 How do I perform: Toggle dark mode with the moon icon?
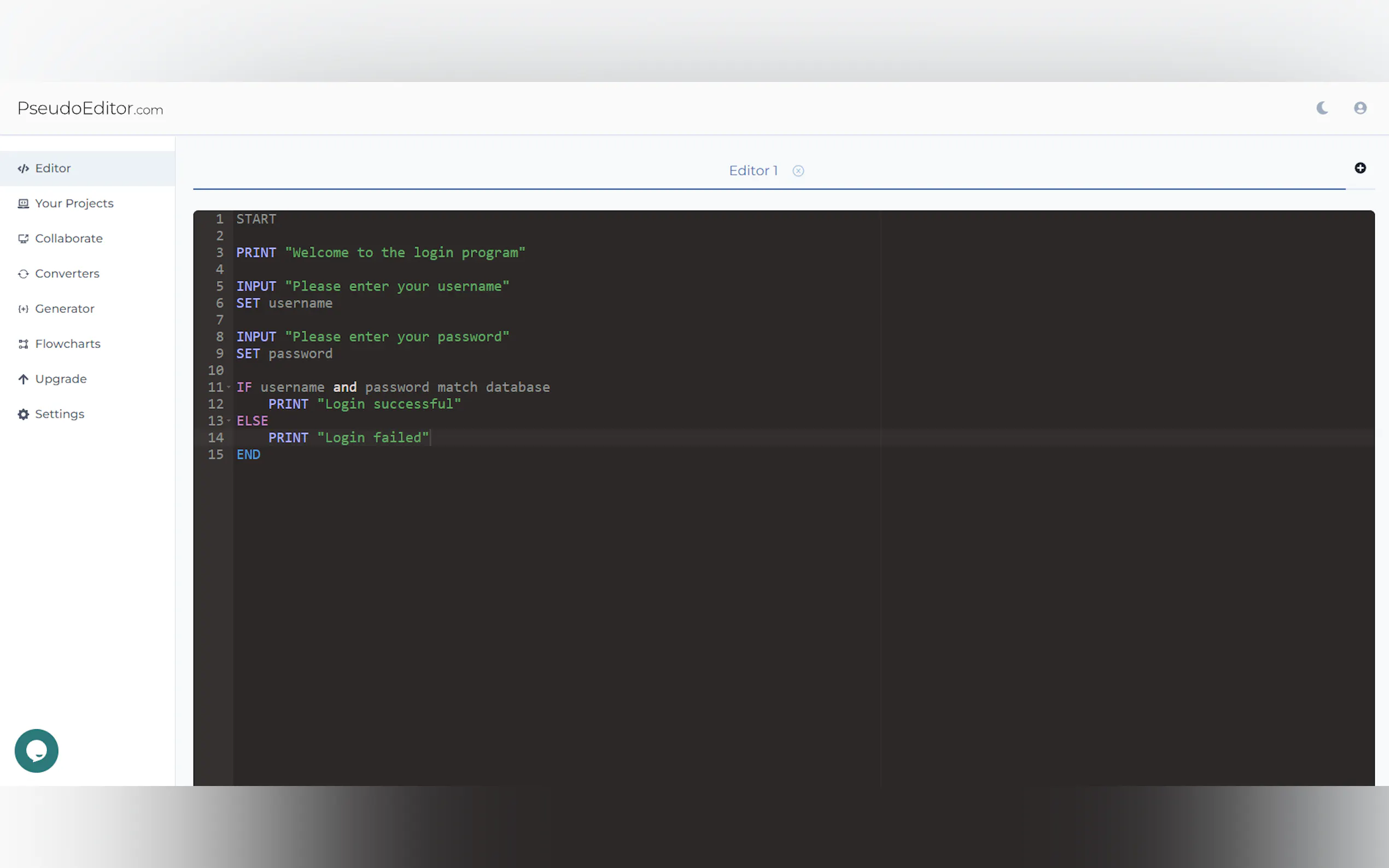(x=1321, y=108)
